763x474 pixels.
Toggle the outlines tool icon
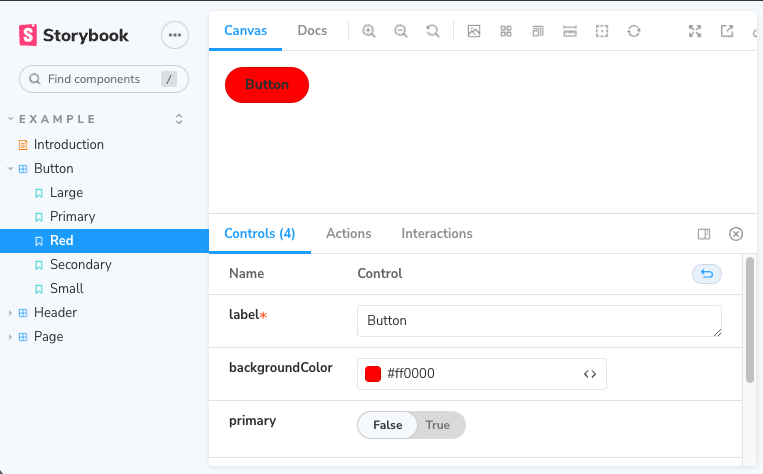coord(602,31)
